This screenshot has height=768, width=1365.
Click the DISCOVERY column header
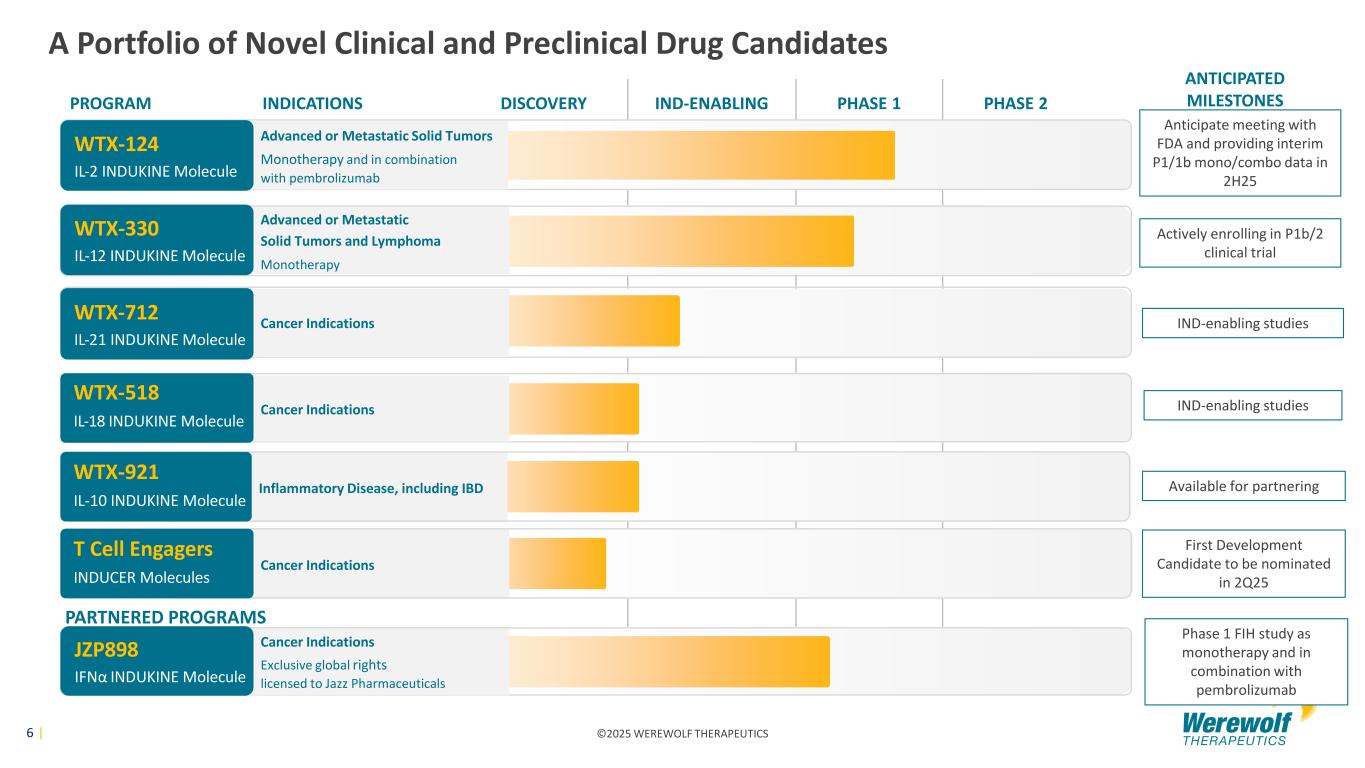point(543,103)
